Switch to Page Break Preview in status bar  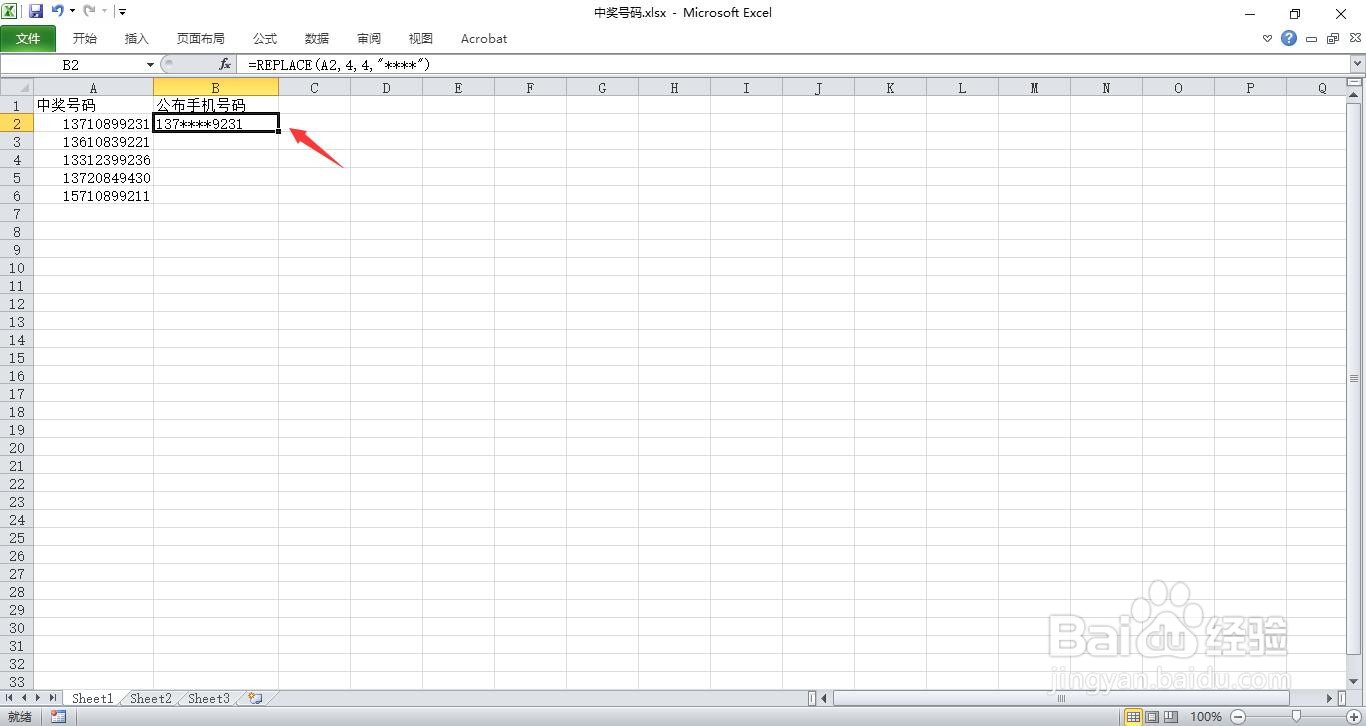pyautogui.click(x=1171, y=716)
